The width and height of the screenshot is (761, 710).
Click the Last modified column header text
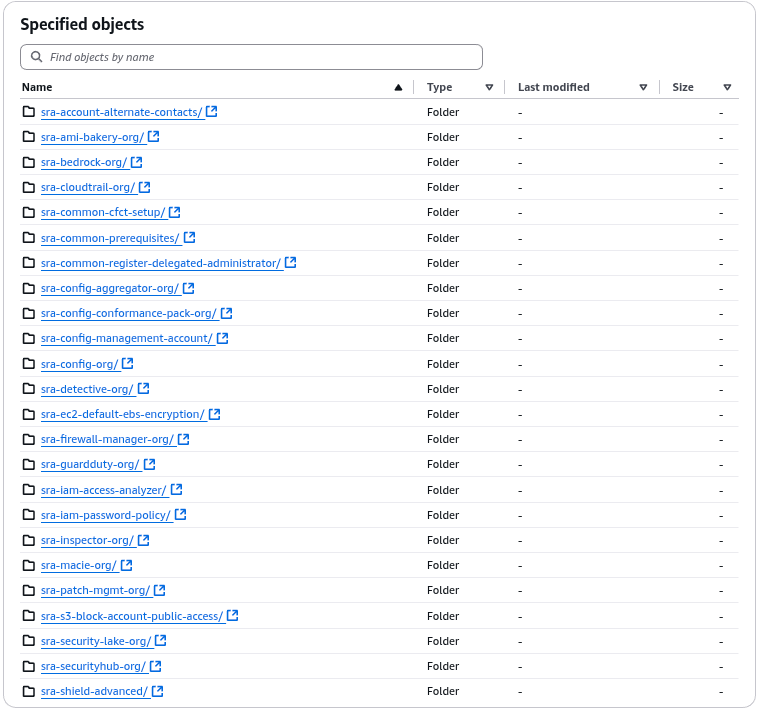[554, 87]
